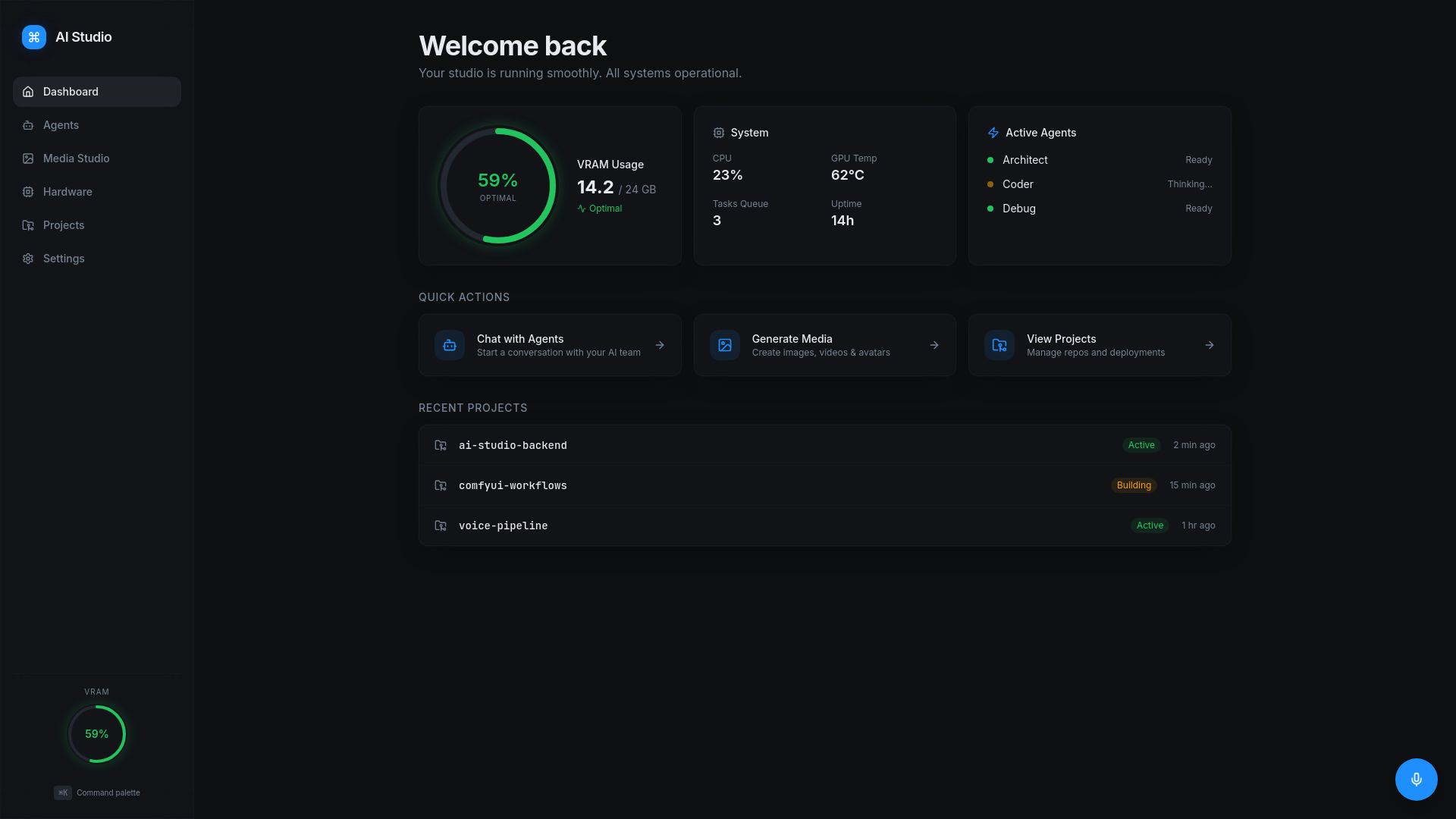The width and height of the screenshot is (1456, 819).
Task: Click the Active Agents lightning icon
Action: pyautogui.click(x=993, y=133)
